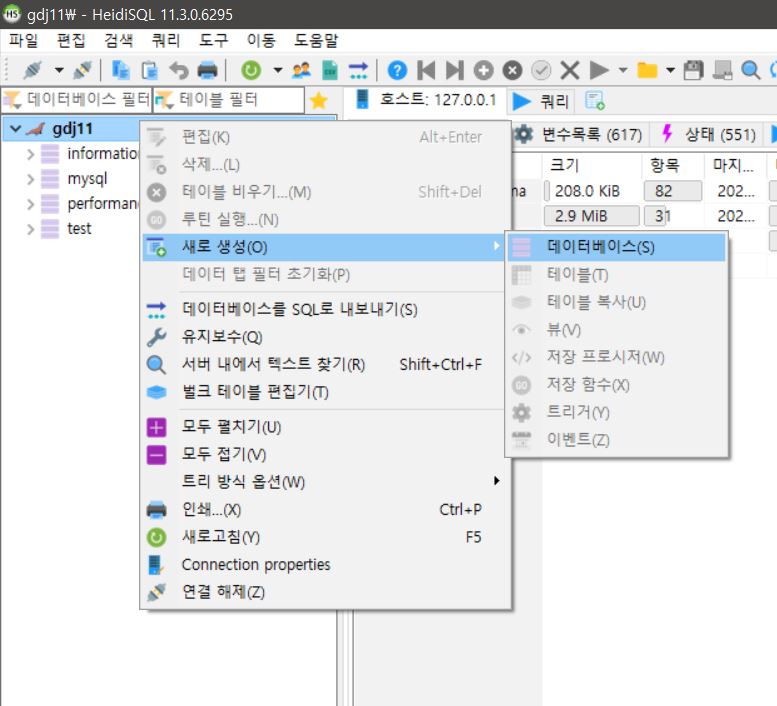Click the copy icon in toolbar

click(x=120, y=70)
